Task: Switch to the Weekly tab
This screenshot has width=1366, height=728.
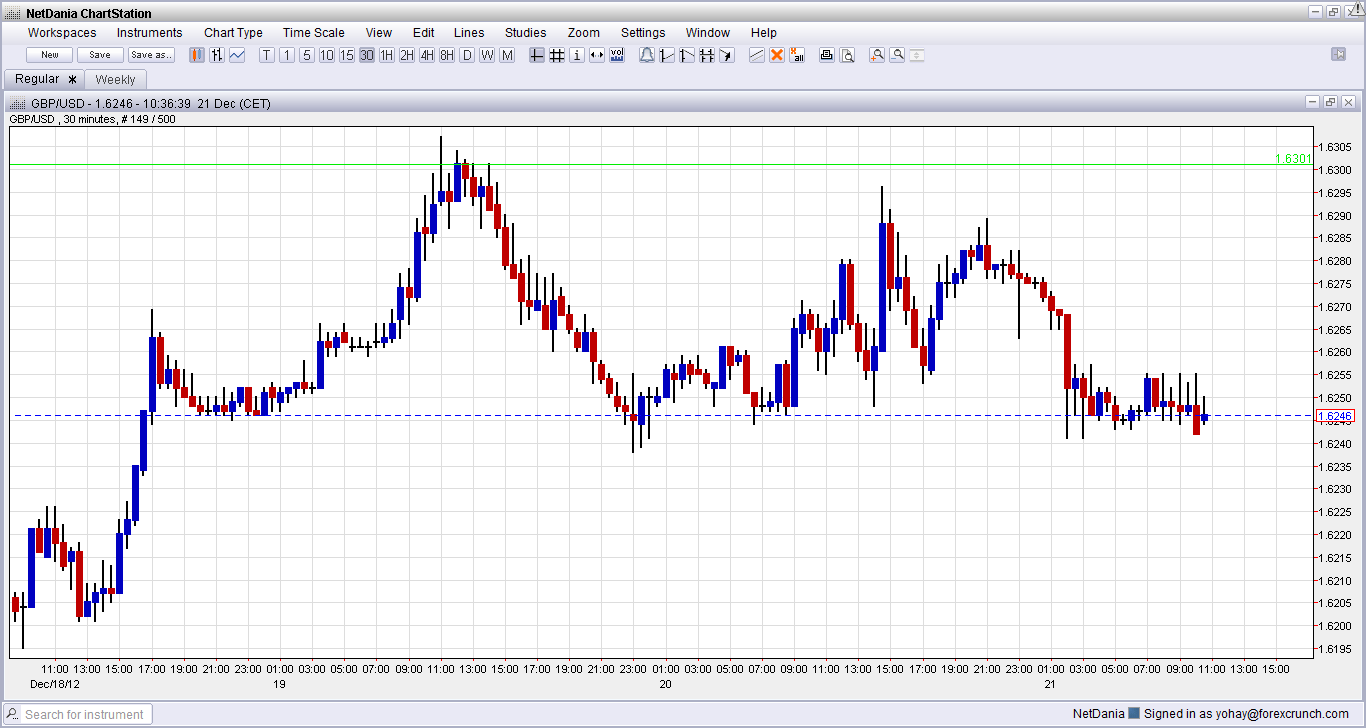Action: coord(115,79)
